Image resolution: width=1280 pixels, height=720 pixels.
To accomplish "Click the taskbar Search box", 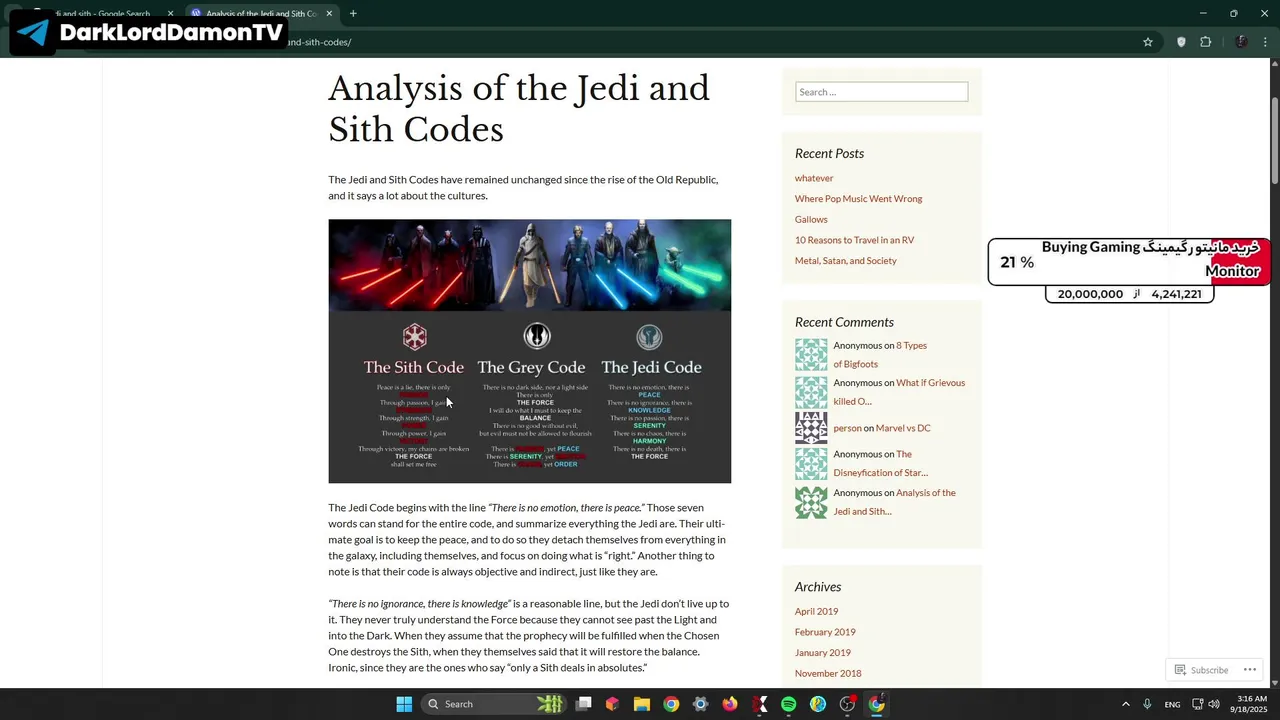I will tap(494, 704).
